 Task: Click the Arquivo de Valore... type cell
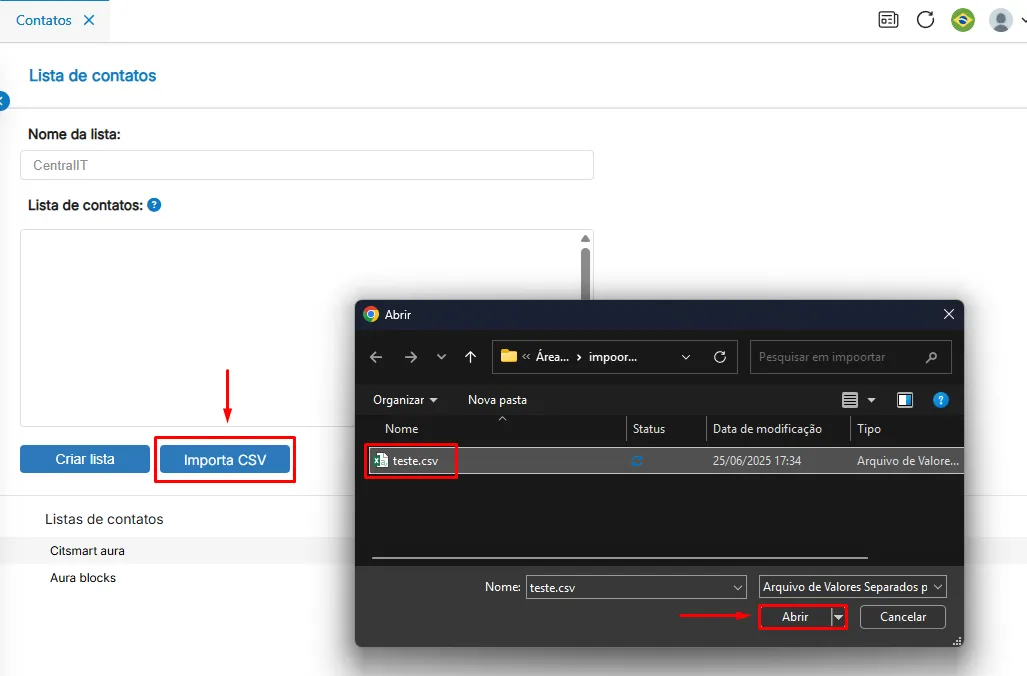[907, 460]
